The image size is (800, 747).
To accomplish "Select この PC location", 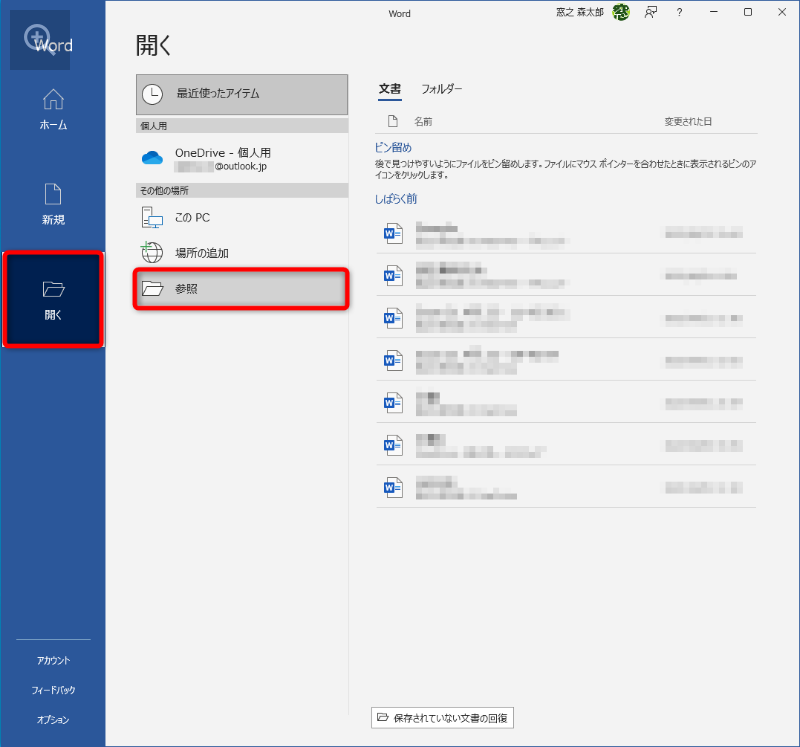I will (x=242, y=217).
